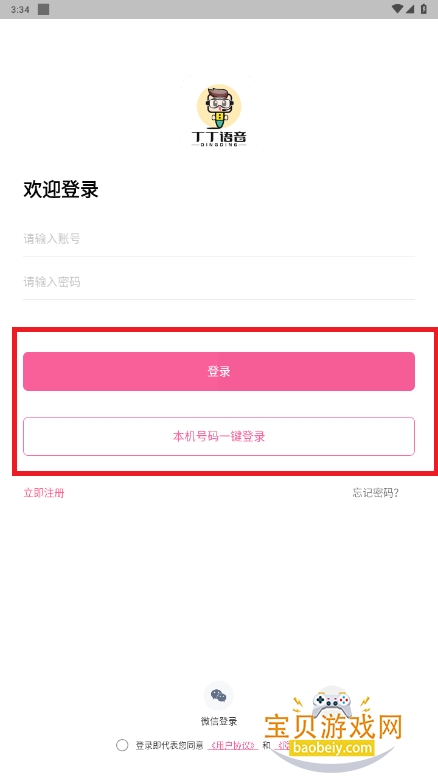Select the agreement consent radio circle
This screenshot has height=778, width=438.
tap(122, 745)
